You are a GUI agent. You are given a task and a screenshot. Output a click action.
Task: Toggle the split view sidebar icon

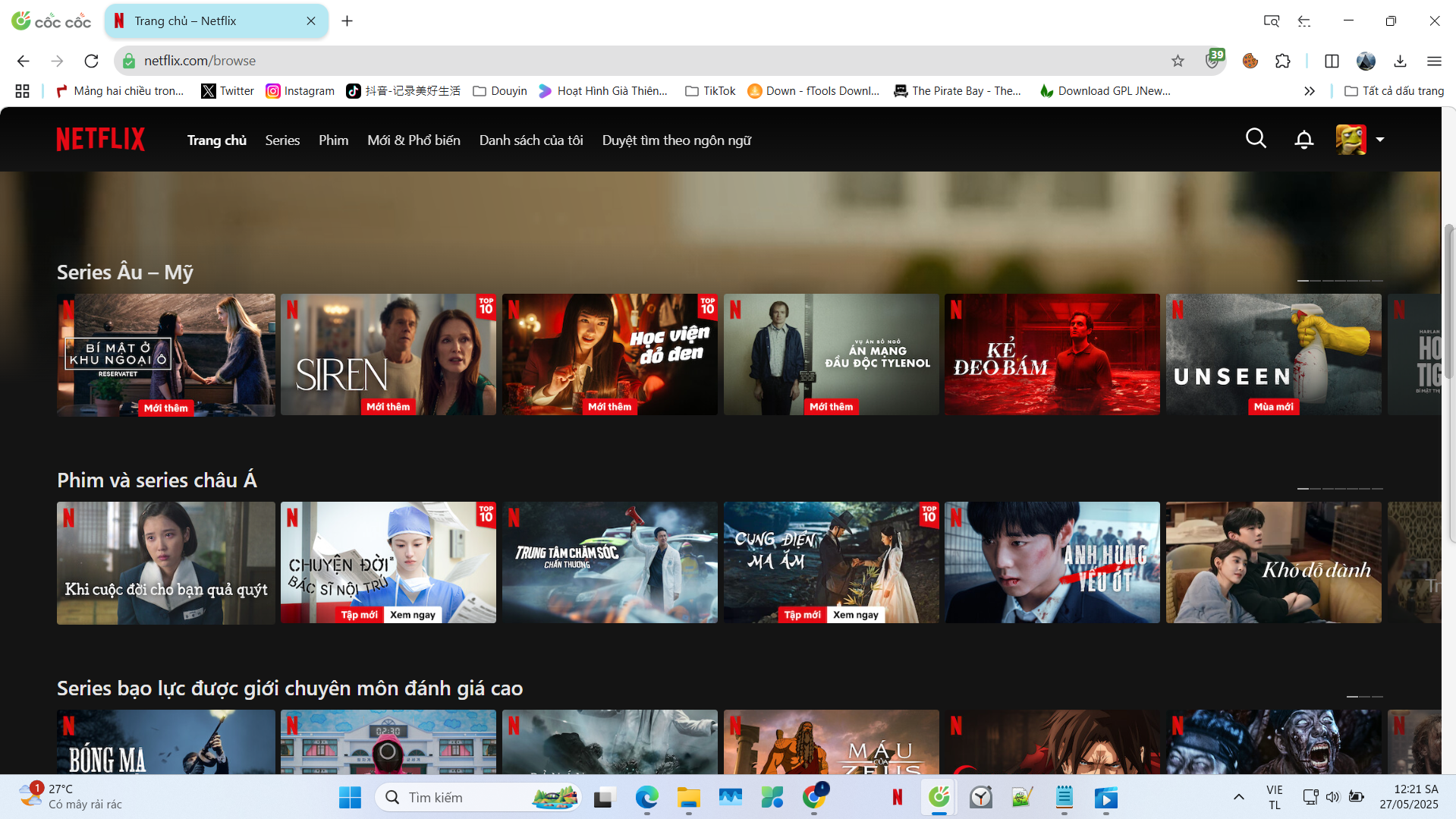click(1332, 61)
